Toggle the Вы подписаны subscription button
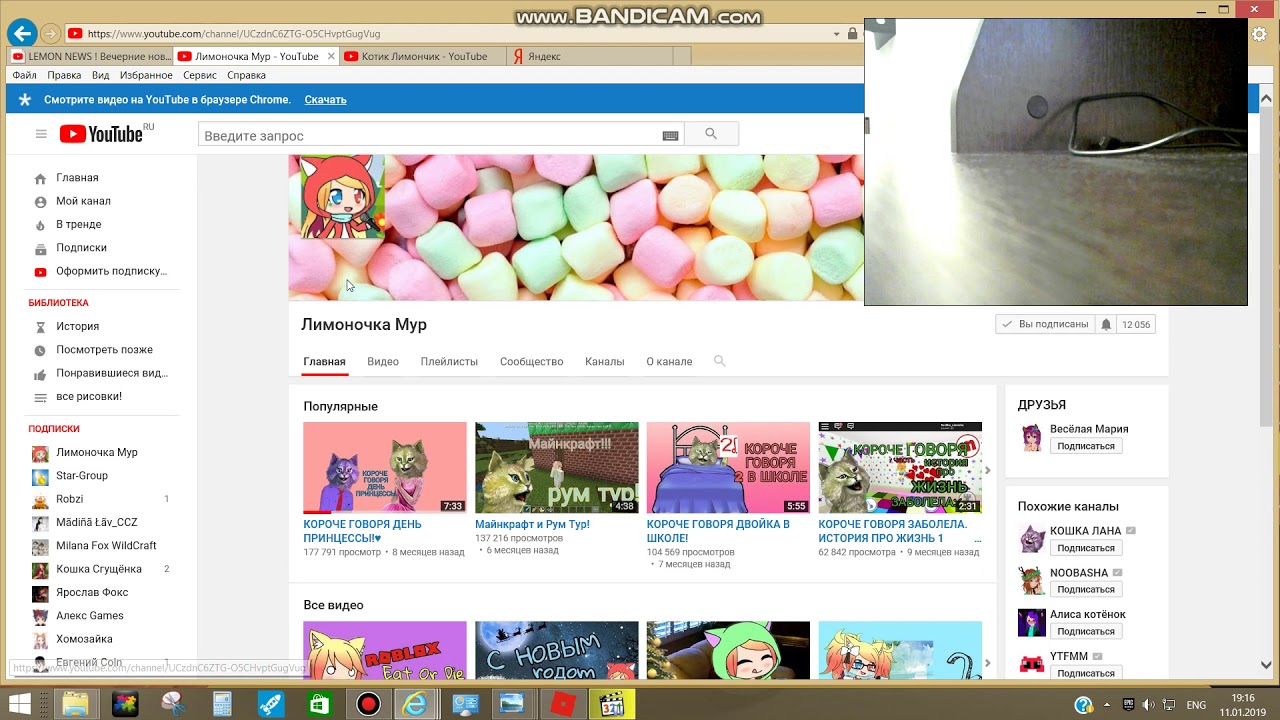Screen dimensions: 1280x720 tap(1044, 324)
